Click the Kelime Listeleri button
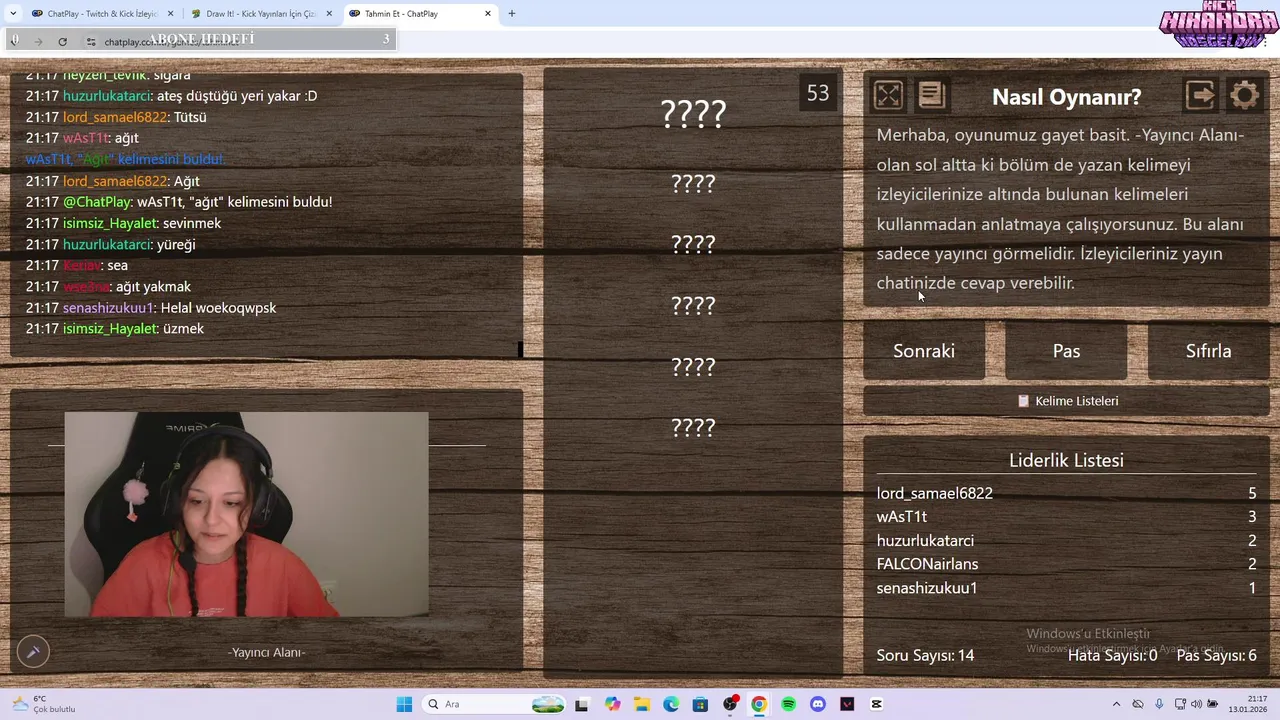The image size is (1280, 720). pyautogui.click(x=1066, y=401)
